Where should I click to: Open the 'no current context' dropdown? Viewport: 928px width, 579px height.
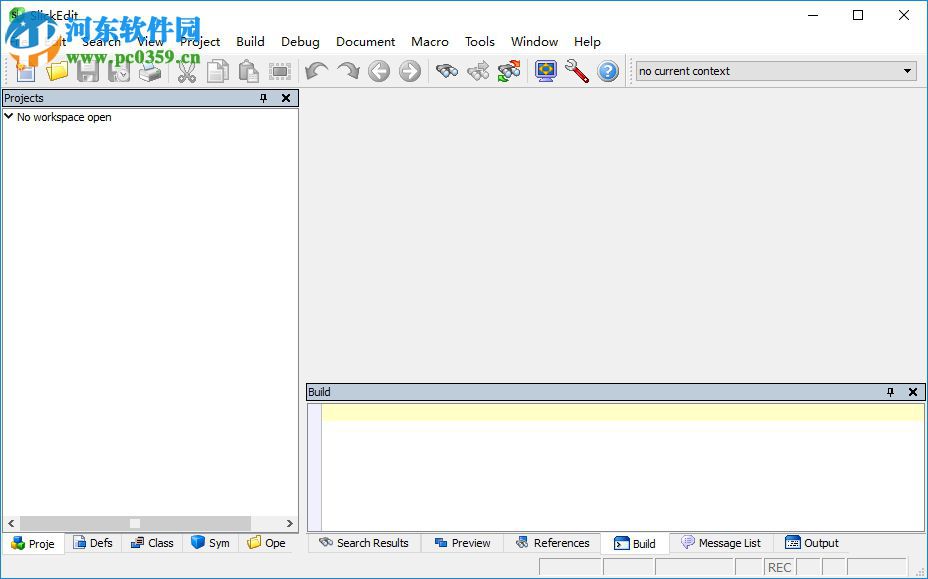pyautogui.click(x=908, y=71)
